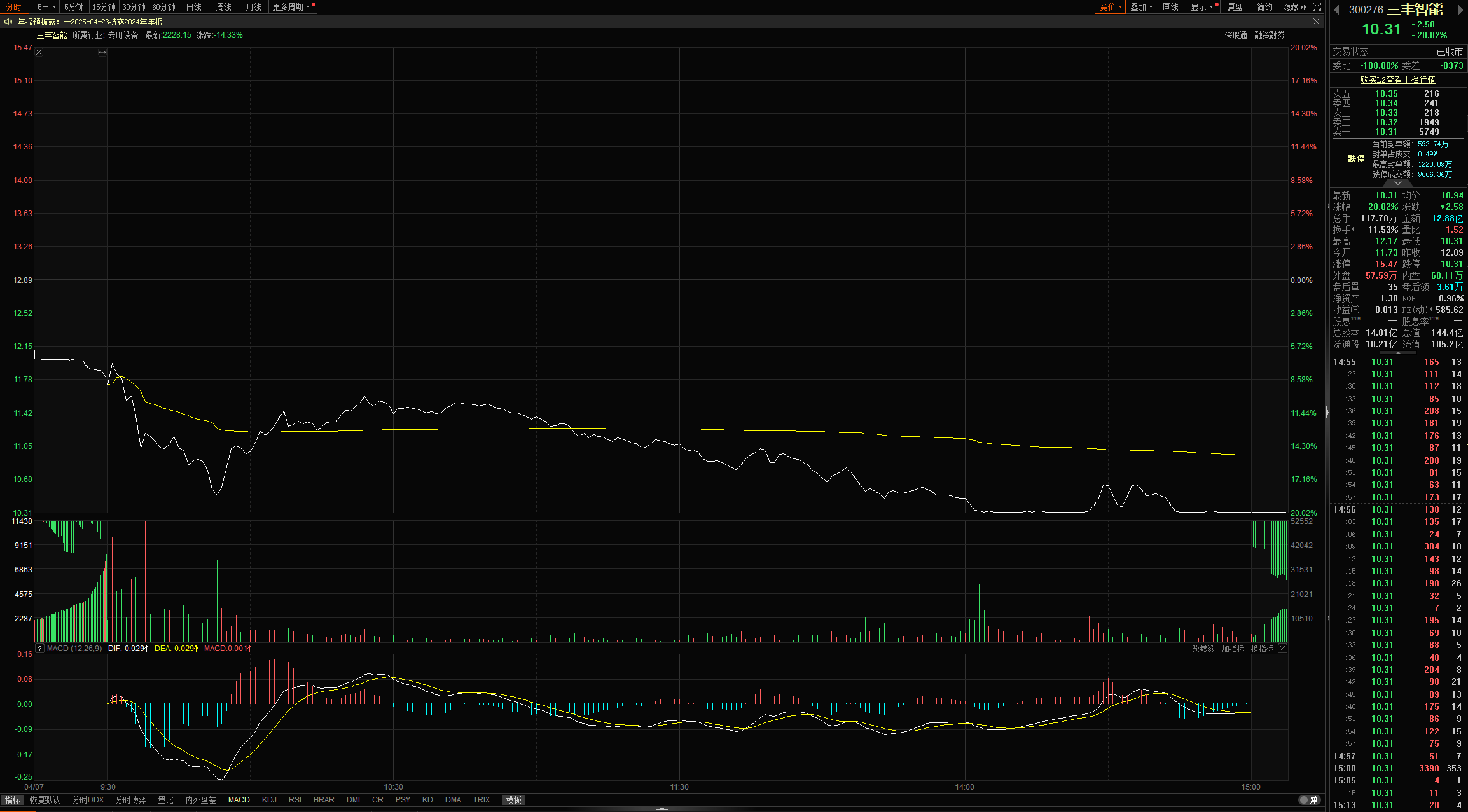Toggle the 弹 popup switch
This screenshot has height=812, width=1468.
tap(1309, 800)
